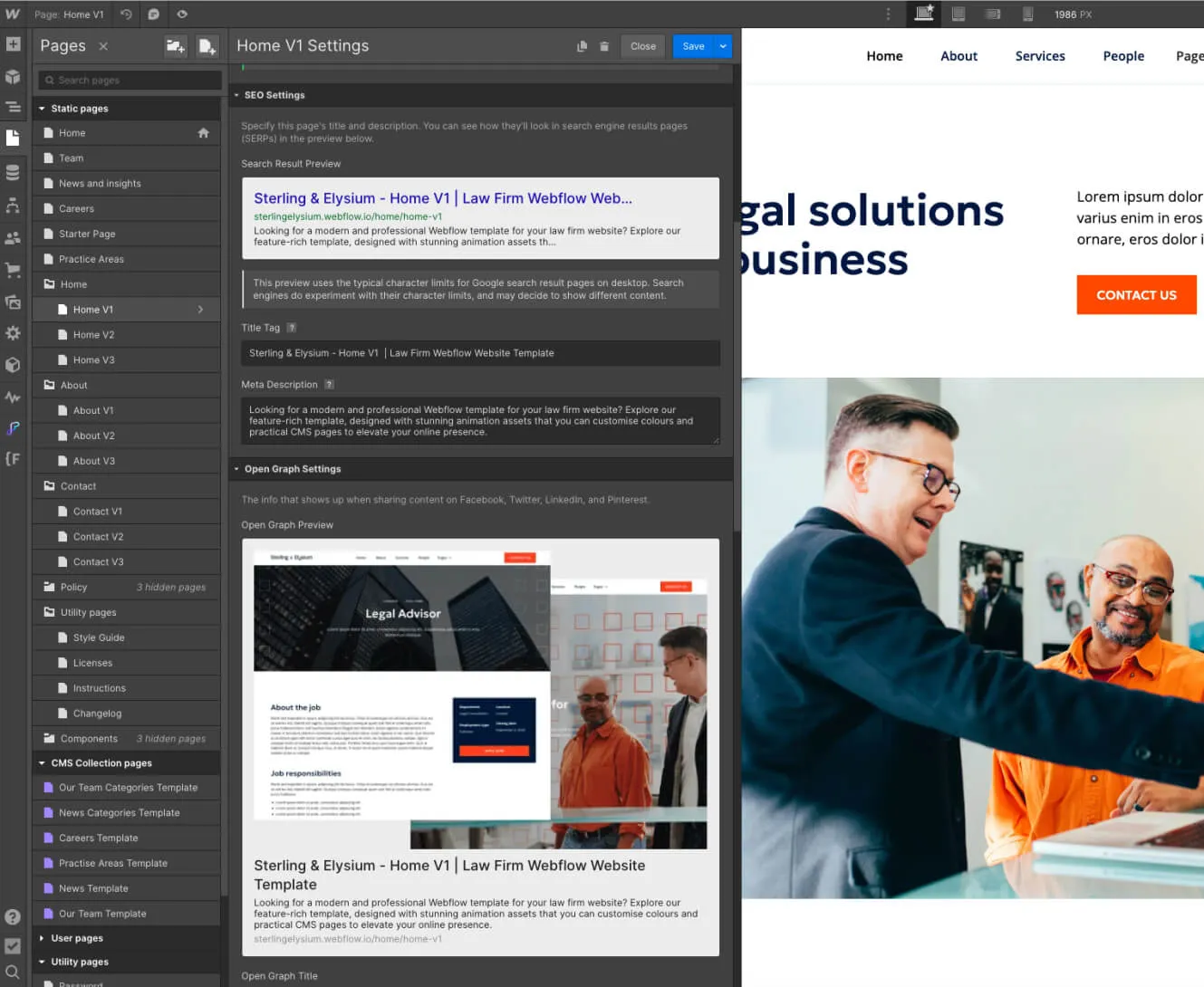Click the Home V1 row chevron arrow

point(200,310)
